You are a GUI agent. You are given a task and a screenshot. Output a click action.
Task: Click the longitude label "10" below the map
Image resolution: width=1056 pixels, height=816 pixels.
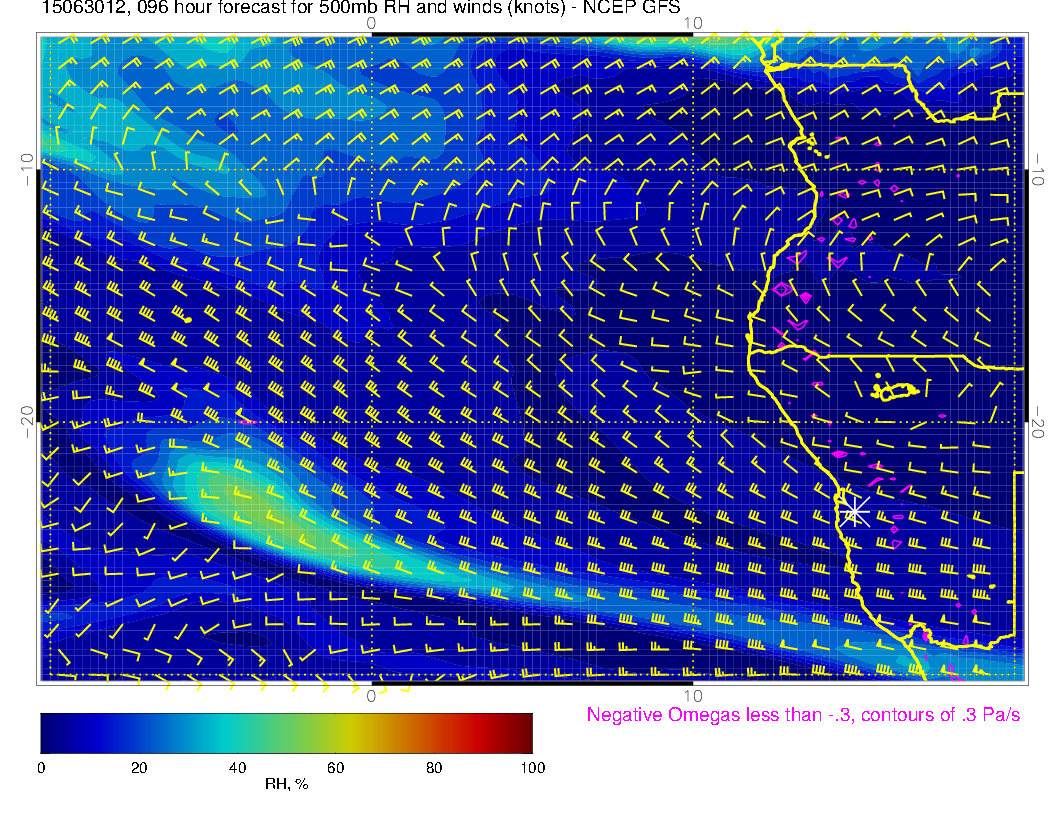point(693,695)
